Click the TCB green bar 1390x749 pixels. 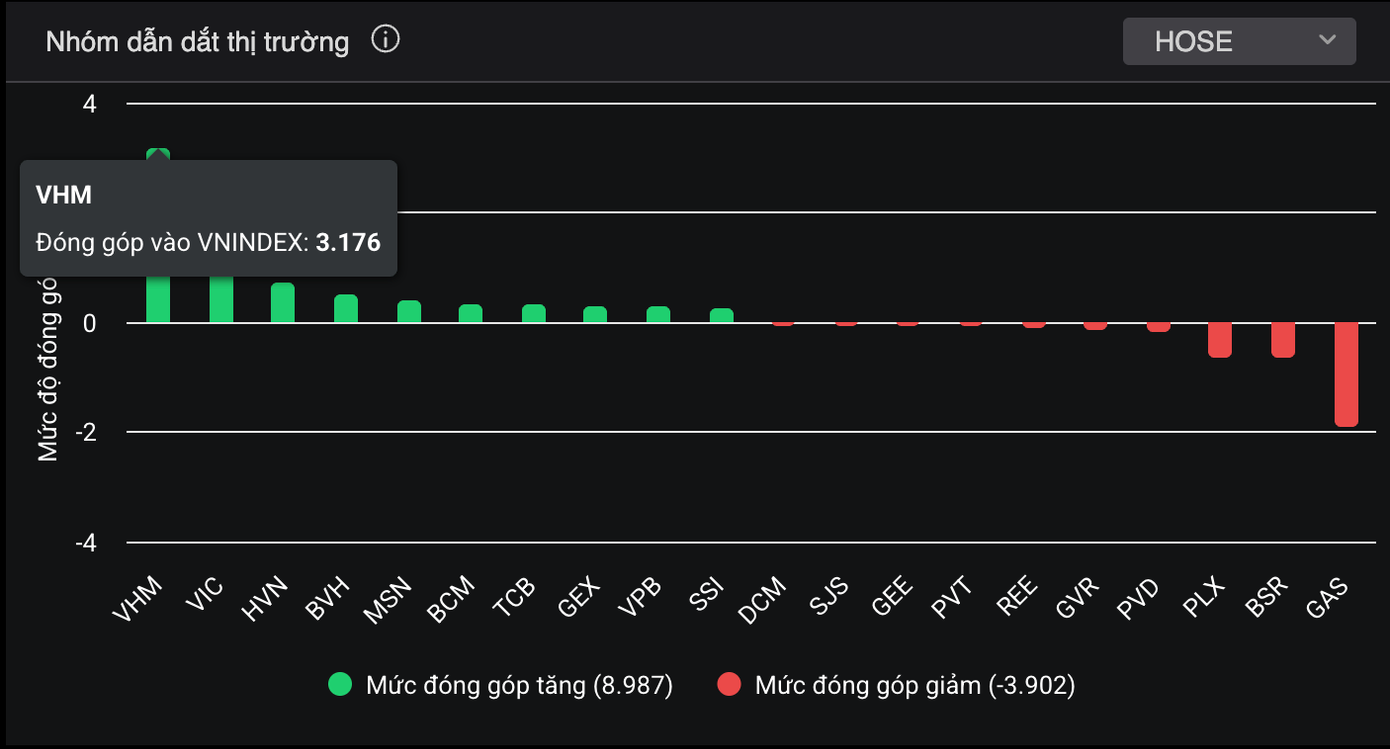(534, 314)
